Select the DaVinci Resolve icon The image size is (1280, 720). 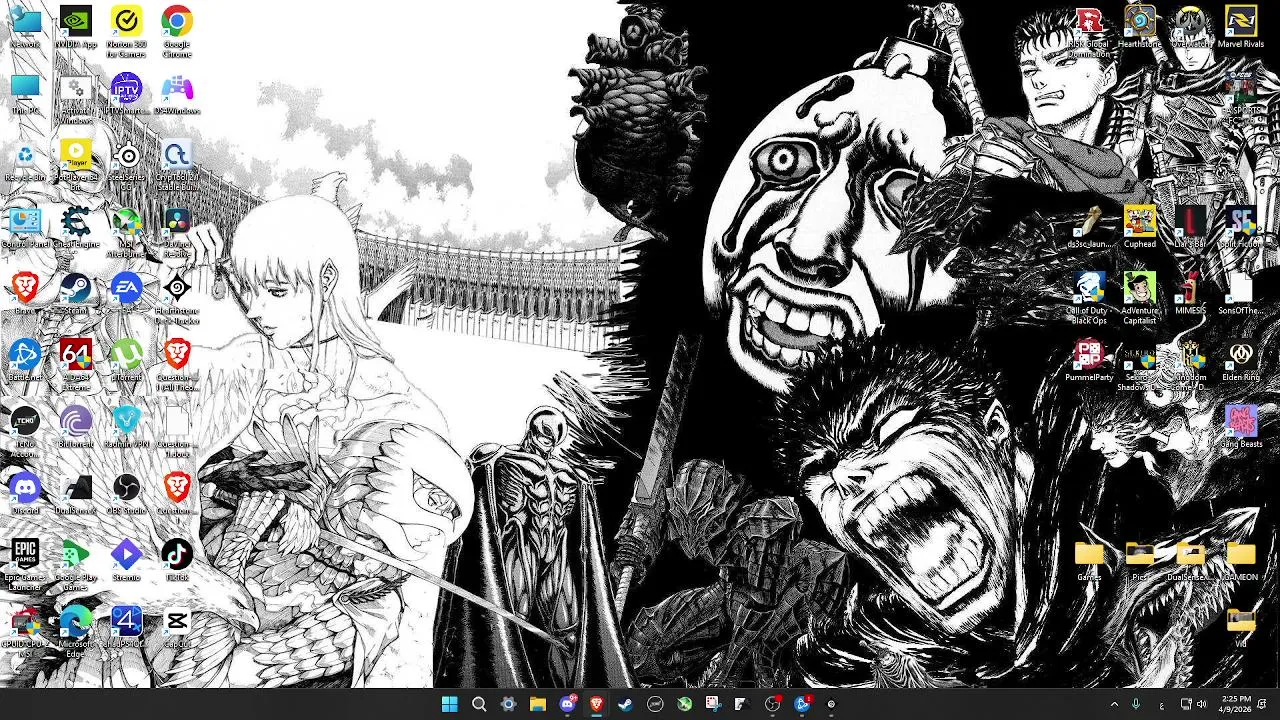coord(177,232)
